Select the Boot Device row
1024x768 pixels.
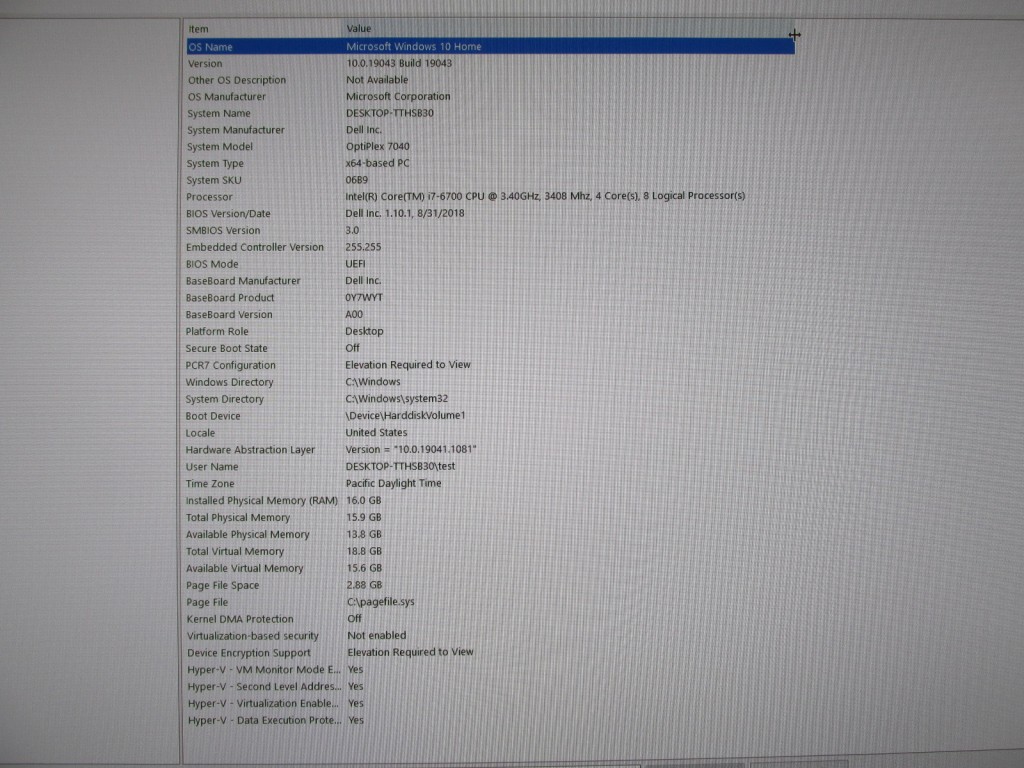490,416
